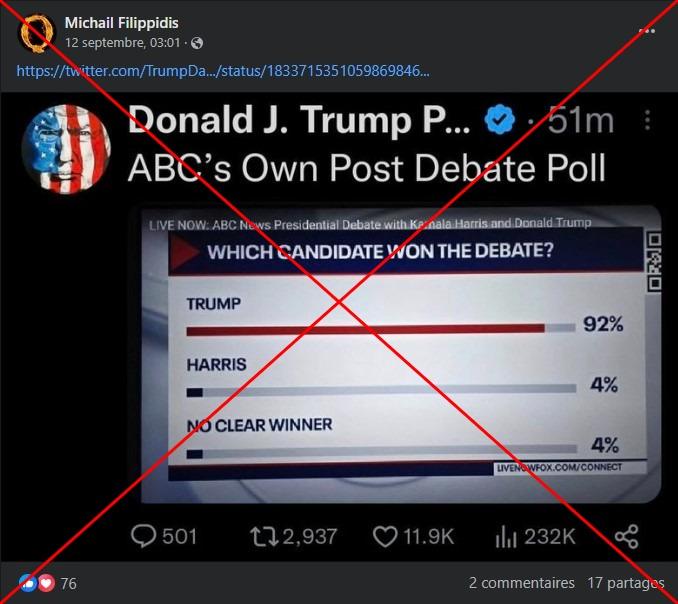The height and width of the screenshot is (604, 678).
Task: Click the blue verified badge icon
Action: [x=500, y=119]
